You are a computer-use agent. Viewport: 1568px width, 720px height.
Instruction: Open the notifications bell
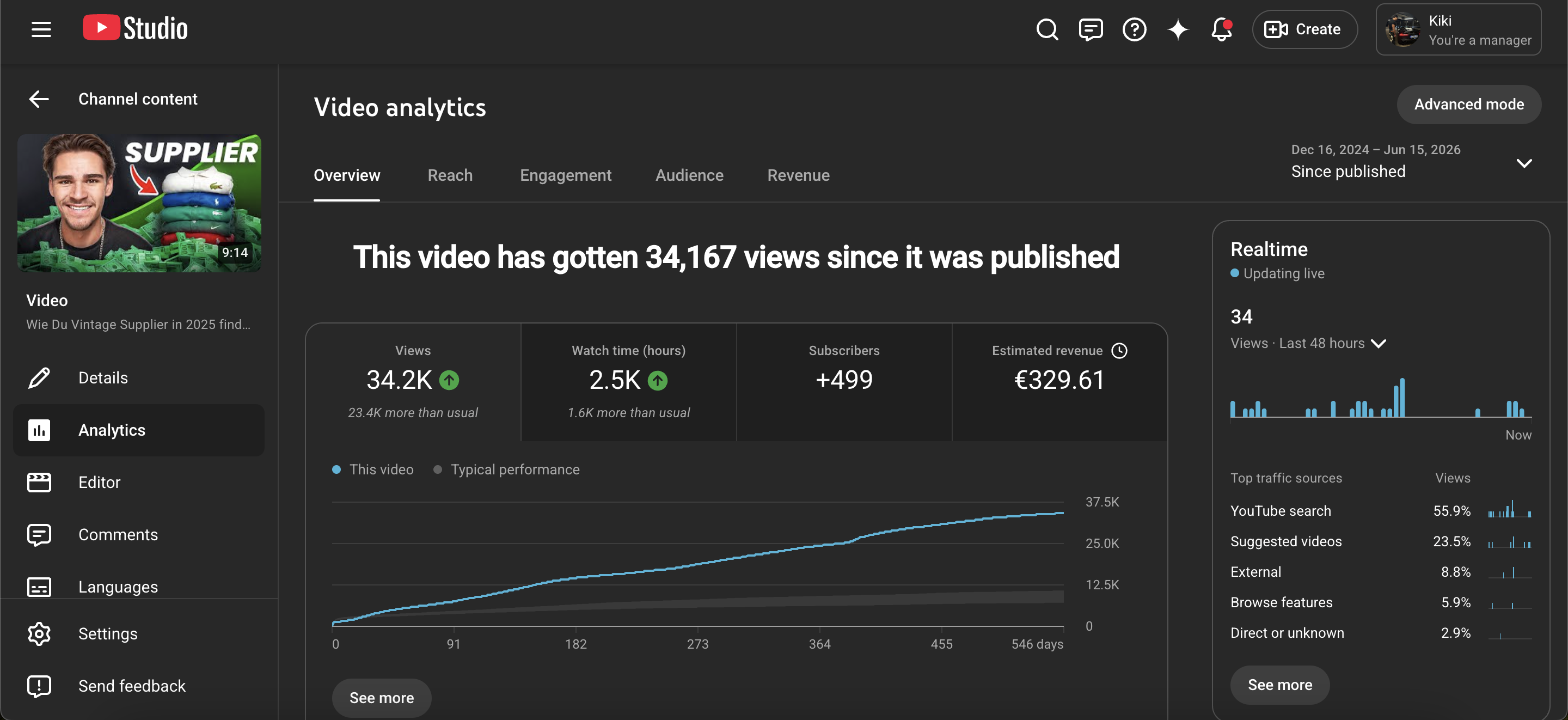point(1221,29)
